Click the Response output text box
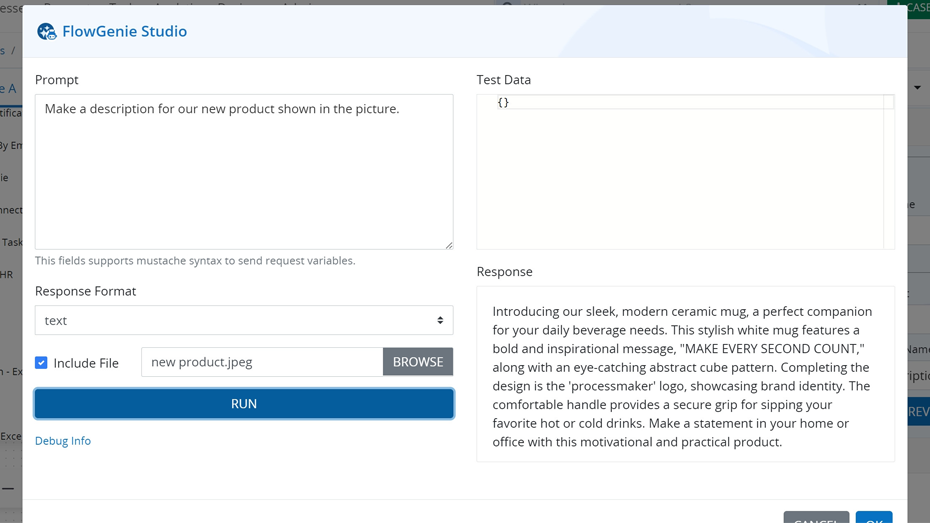 click(x=686, y=374)
